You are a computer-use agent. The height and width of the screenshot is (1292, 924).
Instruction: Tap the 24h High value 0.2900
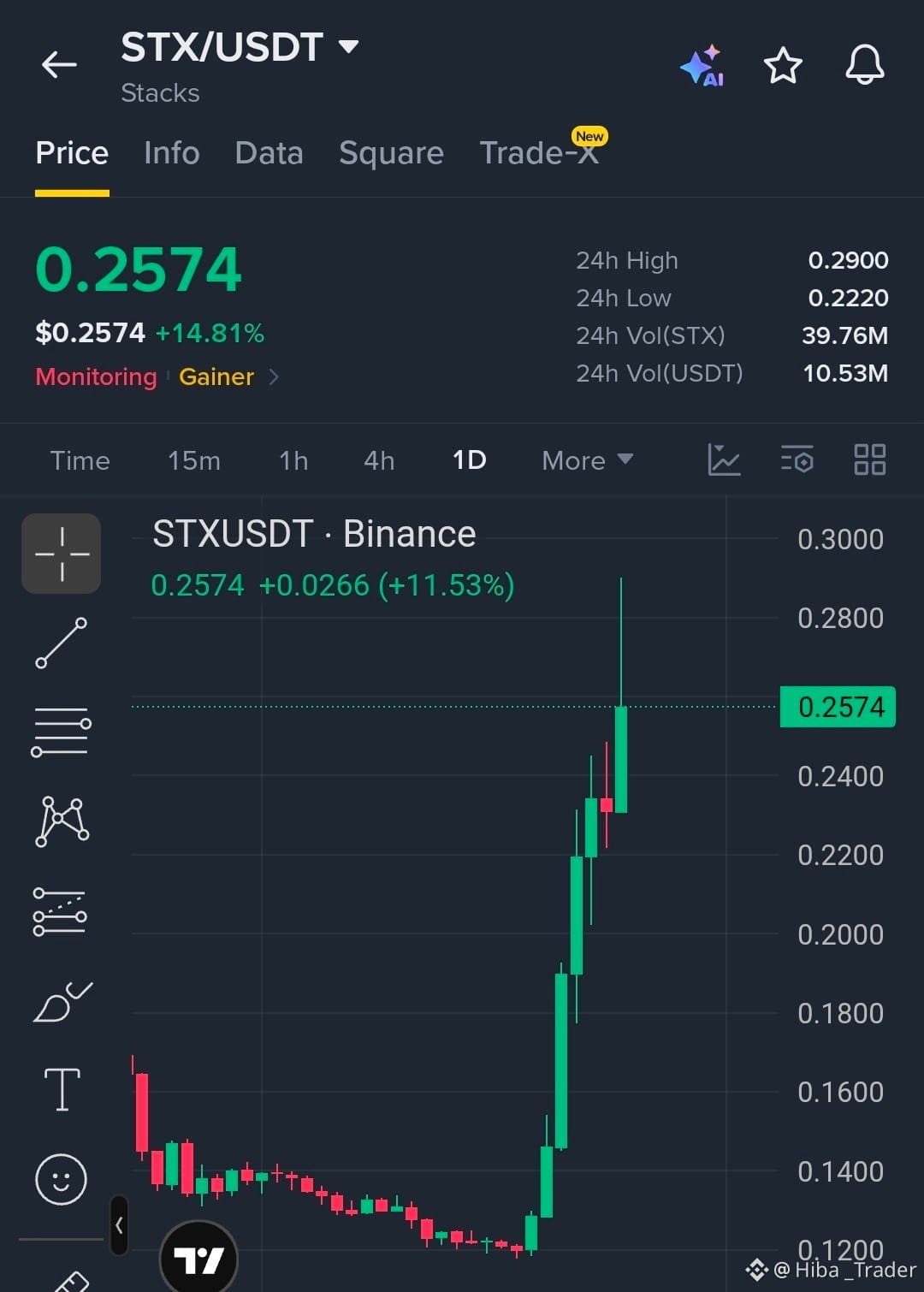click(x=848, y=260)
